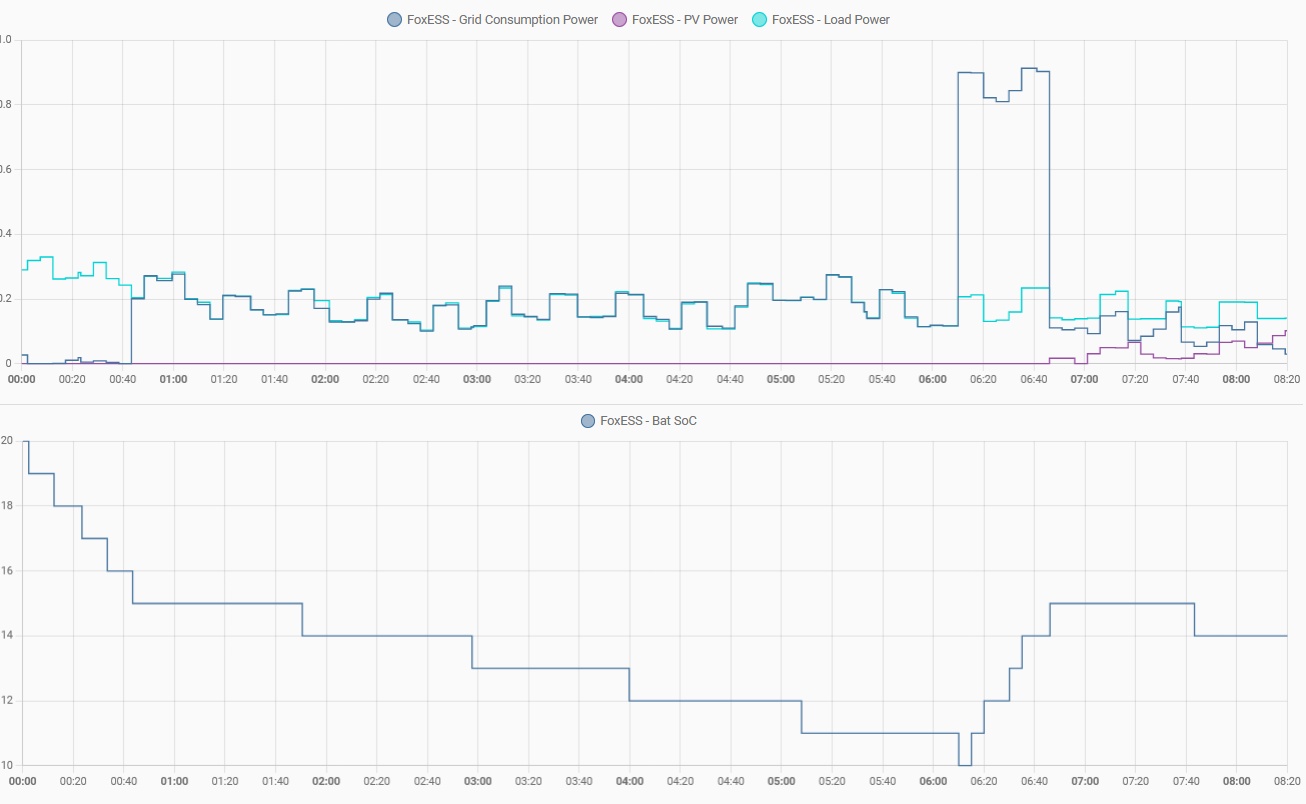Click the 05:00 label on the power chart
The height and width of the screenshot is (804, 1306).
(781, 379)
